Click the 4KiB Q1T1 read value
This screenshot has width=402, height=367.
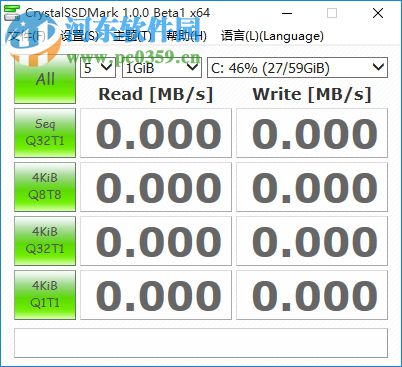(156, 295)
